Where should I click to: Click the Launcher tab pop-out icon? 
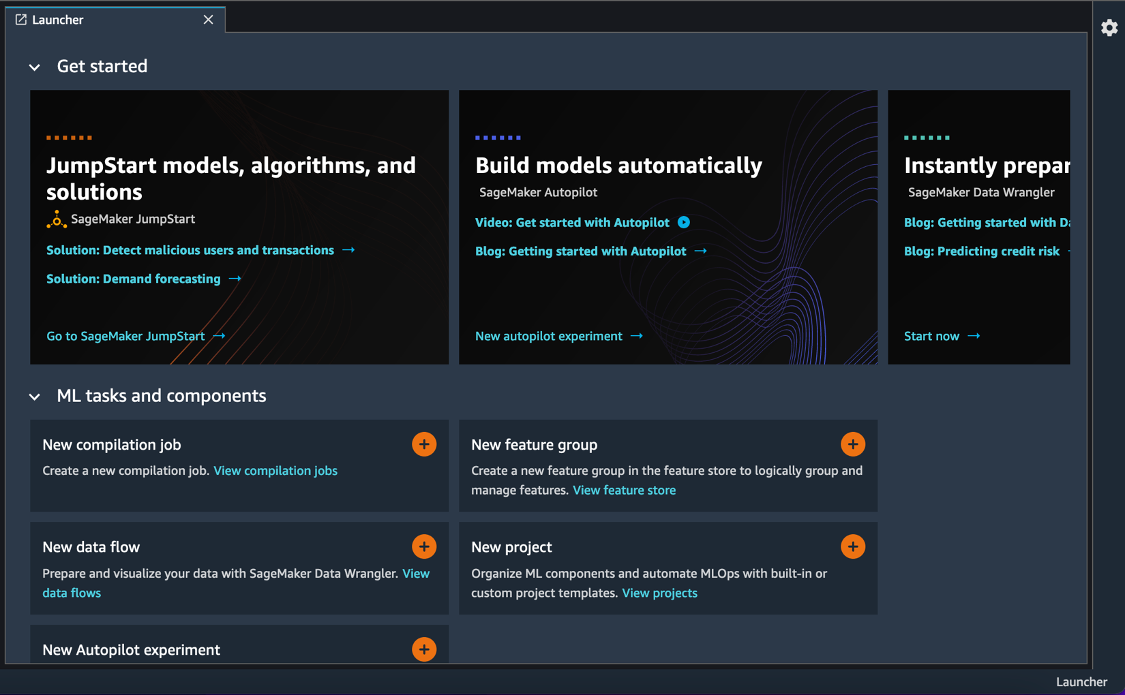point(21,20)
